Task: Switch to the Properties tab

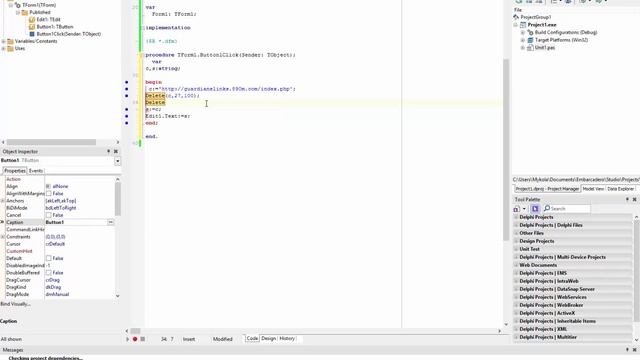Action: click(x=15, y=171)
